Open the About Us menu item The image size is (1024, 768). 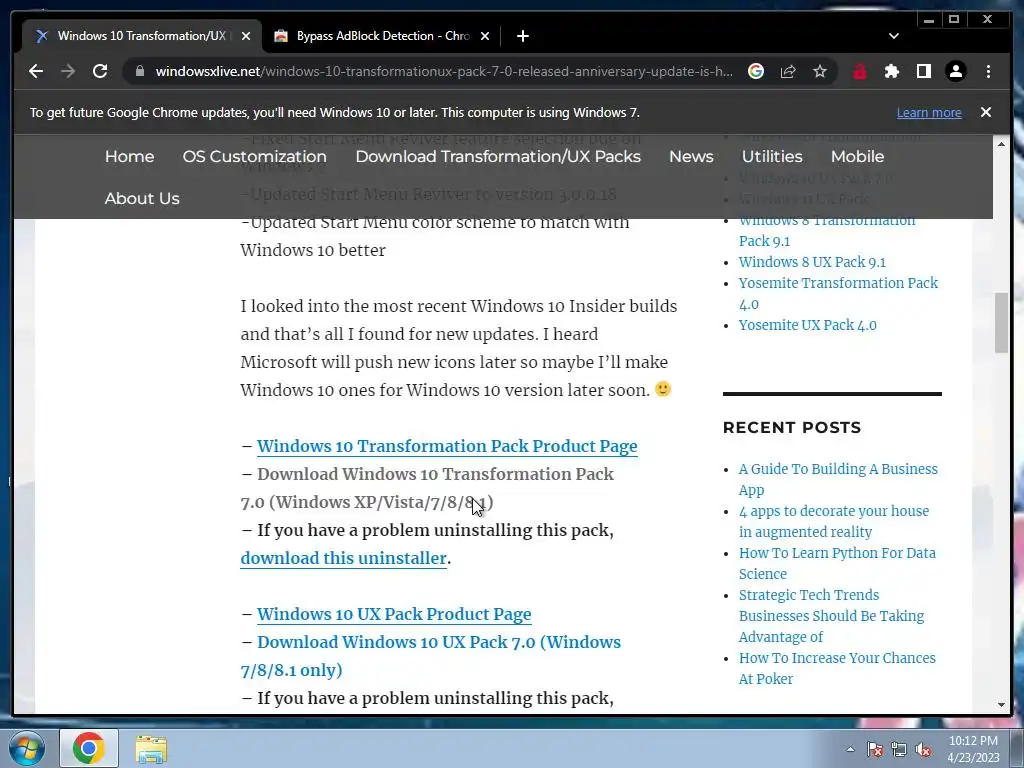(x=142, y=199)
